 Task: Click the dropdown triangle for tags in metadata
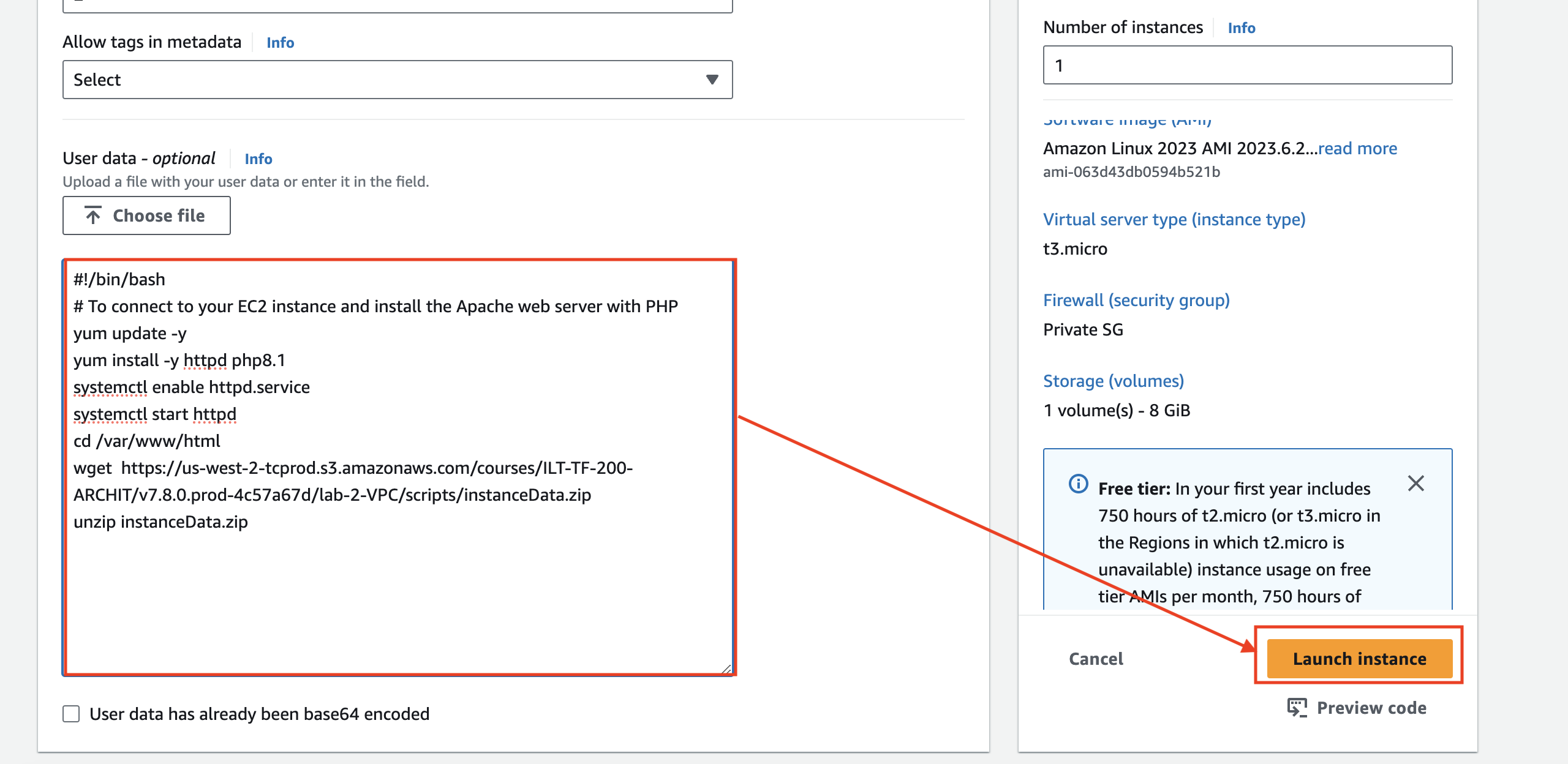click(x=712, y=80)
